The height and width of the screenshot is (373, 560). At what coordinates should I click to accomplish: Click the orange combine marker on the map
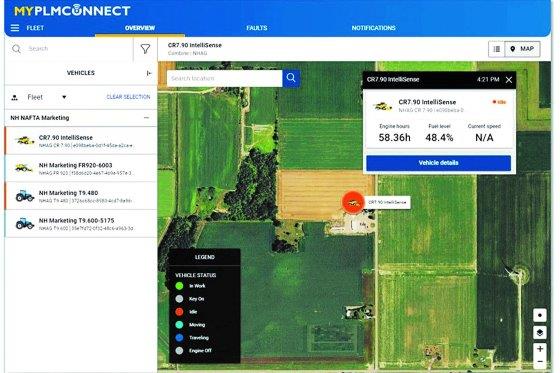click(x=353, y=203)
